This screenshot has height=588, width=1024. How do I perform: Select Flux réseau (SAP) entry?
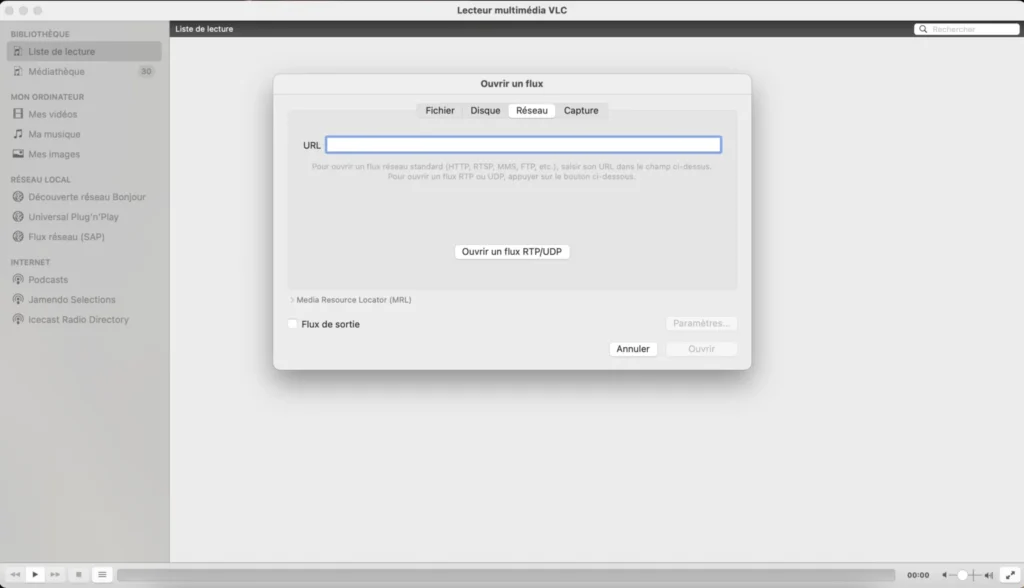tap(66, 237)
